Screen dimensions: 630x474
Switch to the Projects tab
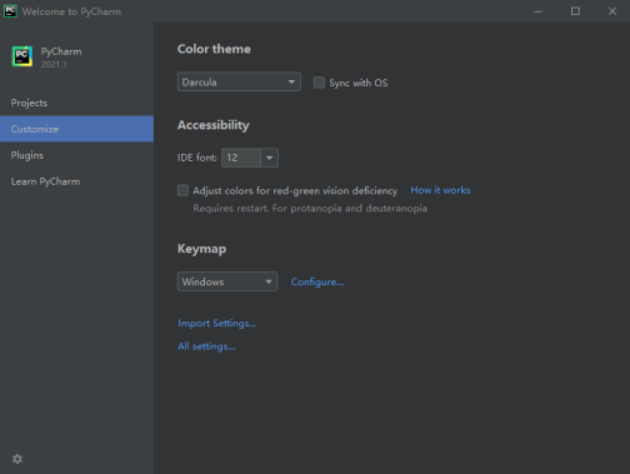[77, 103]
